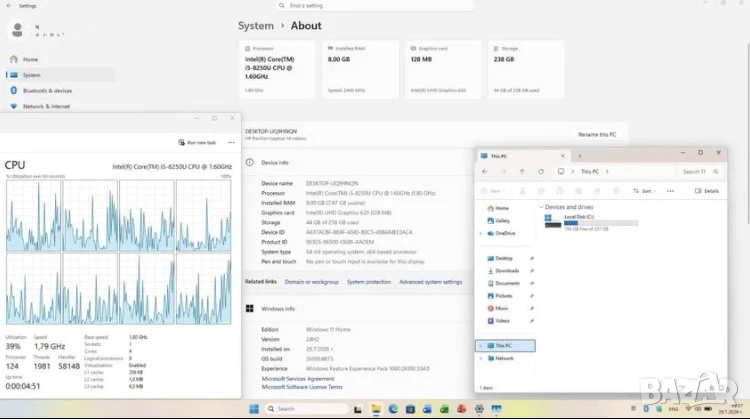Click the refresh icon in File Explorer
The height and width of the screenshot is (419, 750).
[541, 171]
